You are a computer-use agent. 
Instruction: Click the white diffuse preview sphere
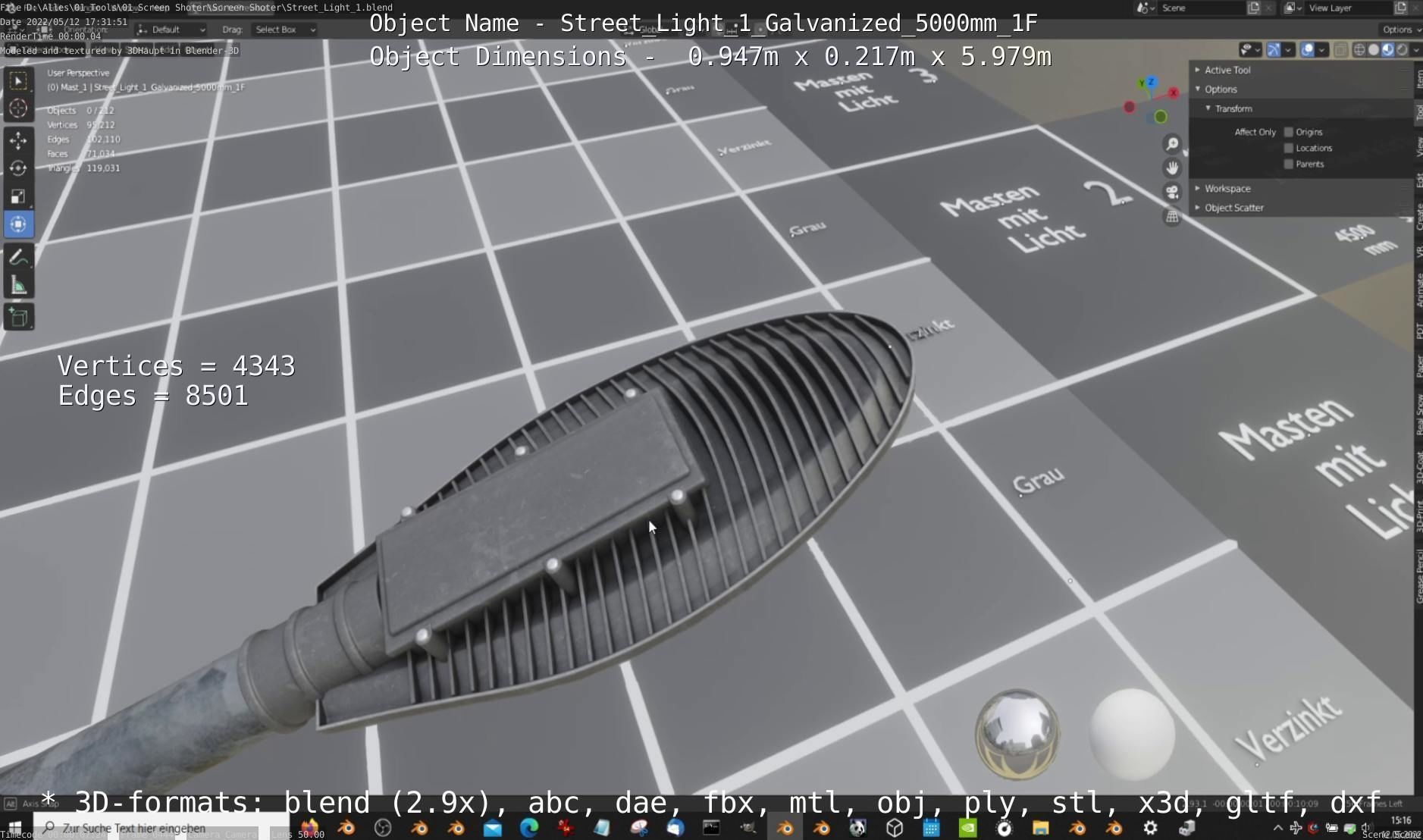point(1132,734)
